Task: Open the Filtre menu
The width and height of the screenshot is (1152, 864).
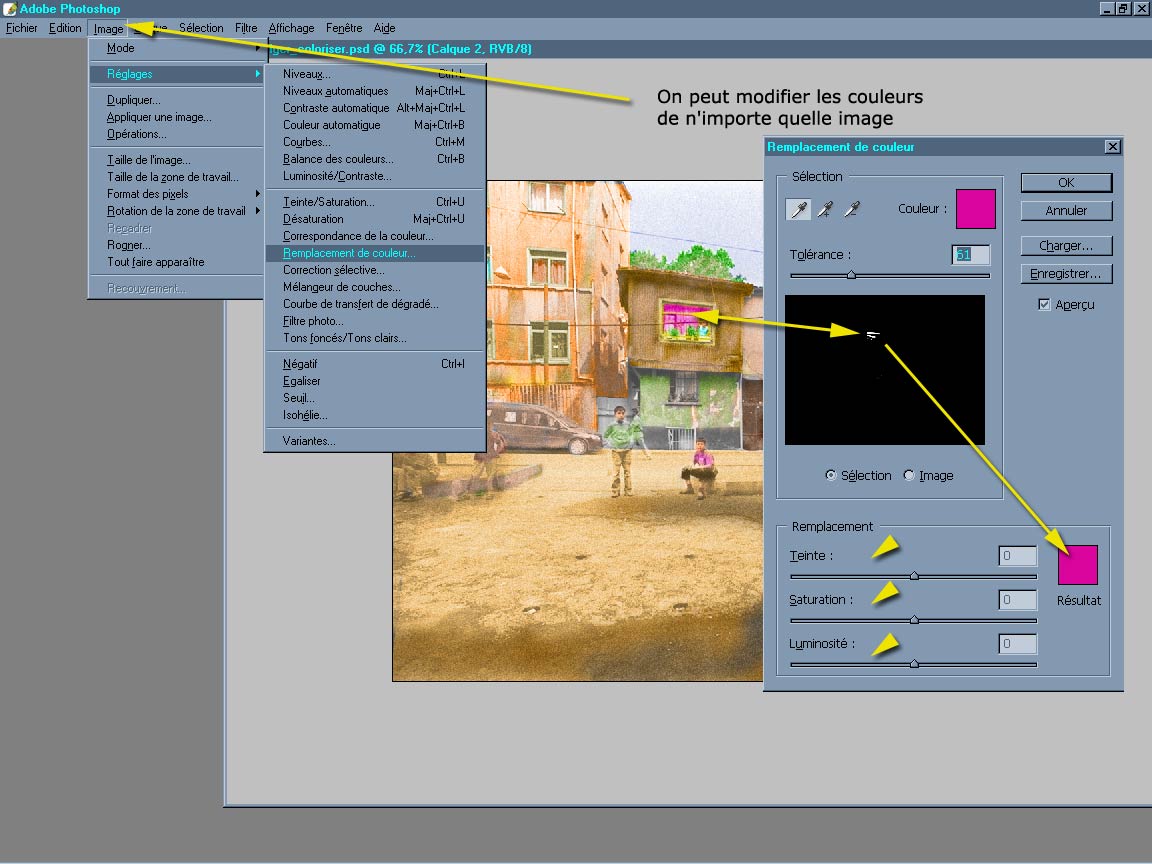Action: tap(246, 28)
